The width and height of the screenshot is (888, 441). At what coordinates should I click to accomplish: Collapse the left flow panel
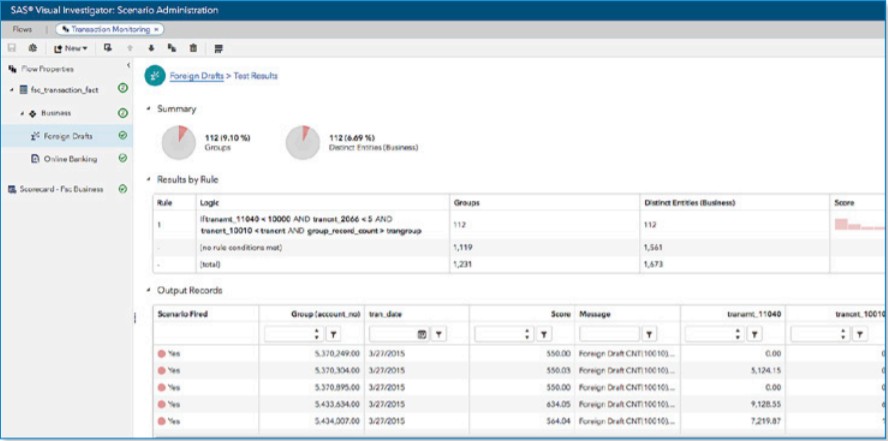coord(128,66)
